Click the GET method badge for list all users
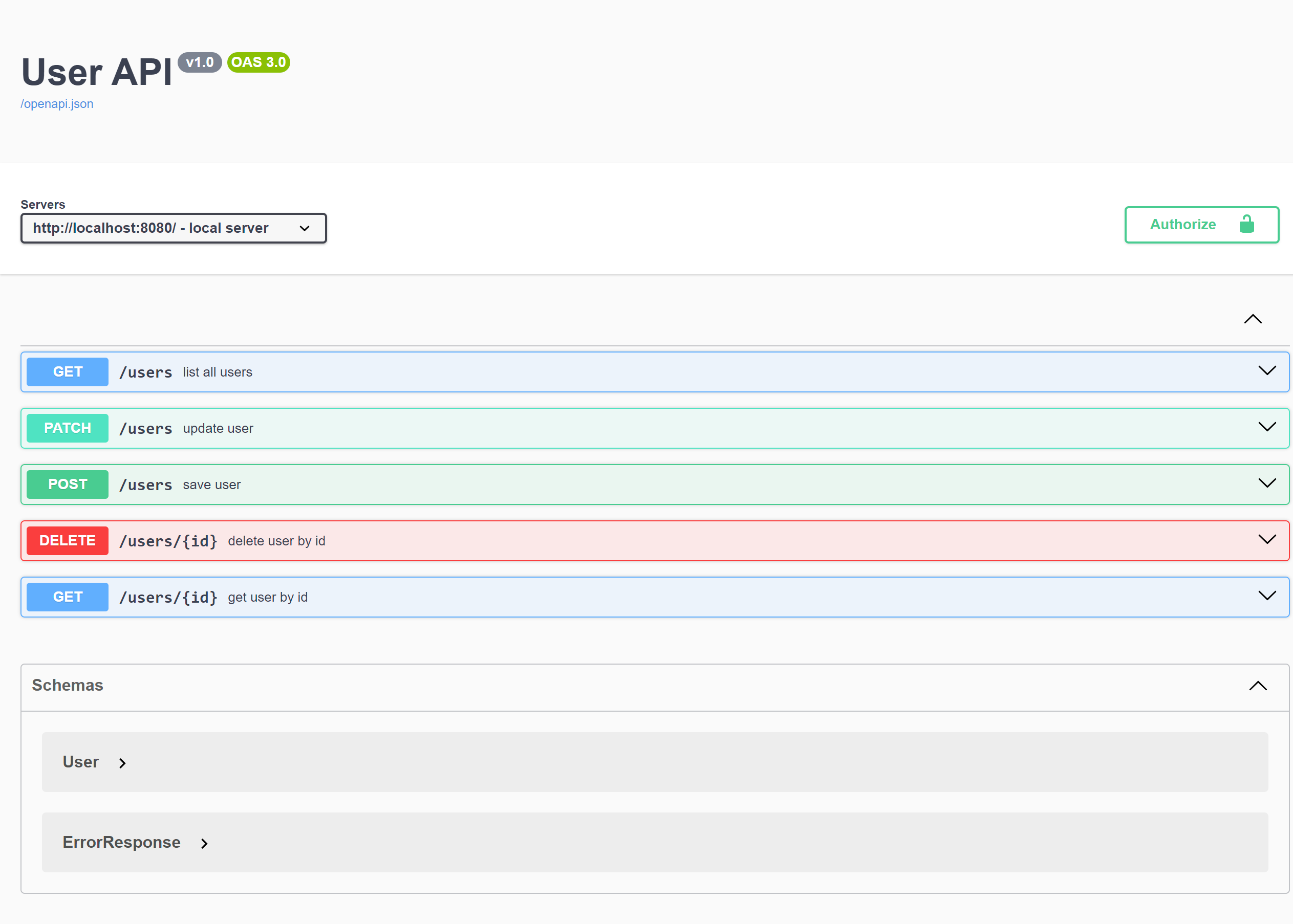The width and height of the screenshot is (1293, 924). [68, 372]
